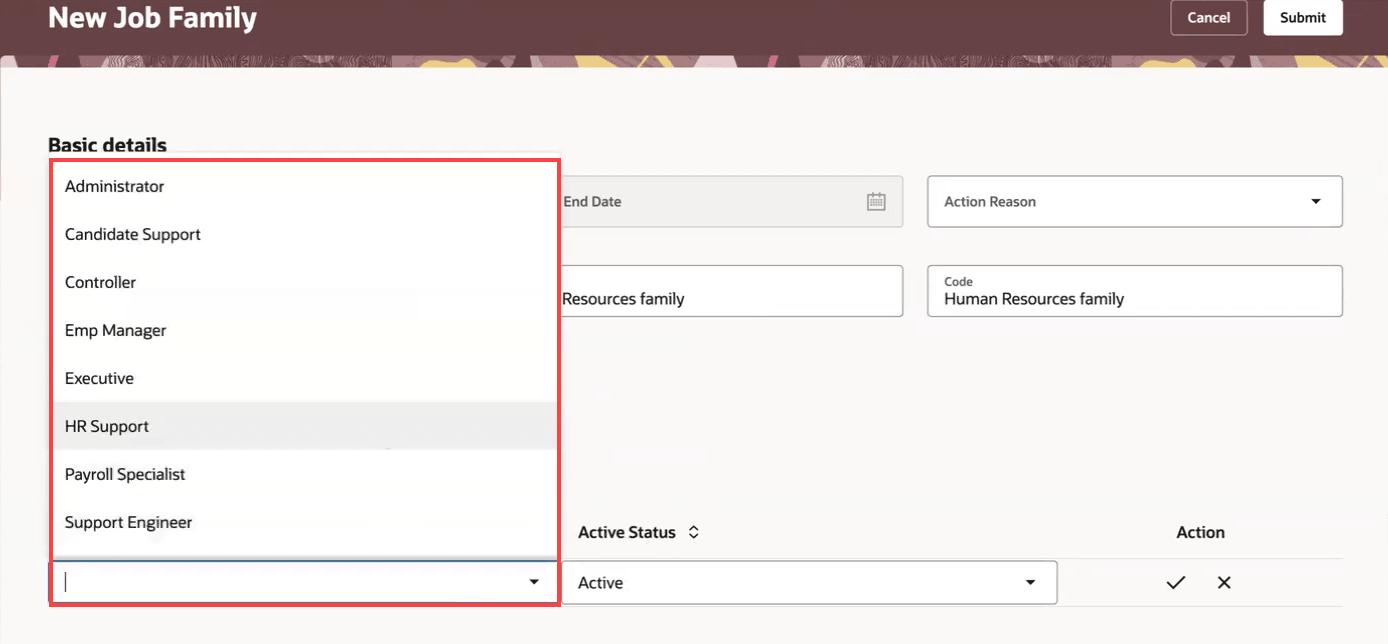Click the field showing Resources family
1388x644 pixels.
730,291
